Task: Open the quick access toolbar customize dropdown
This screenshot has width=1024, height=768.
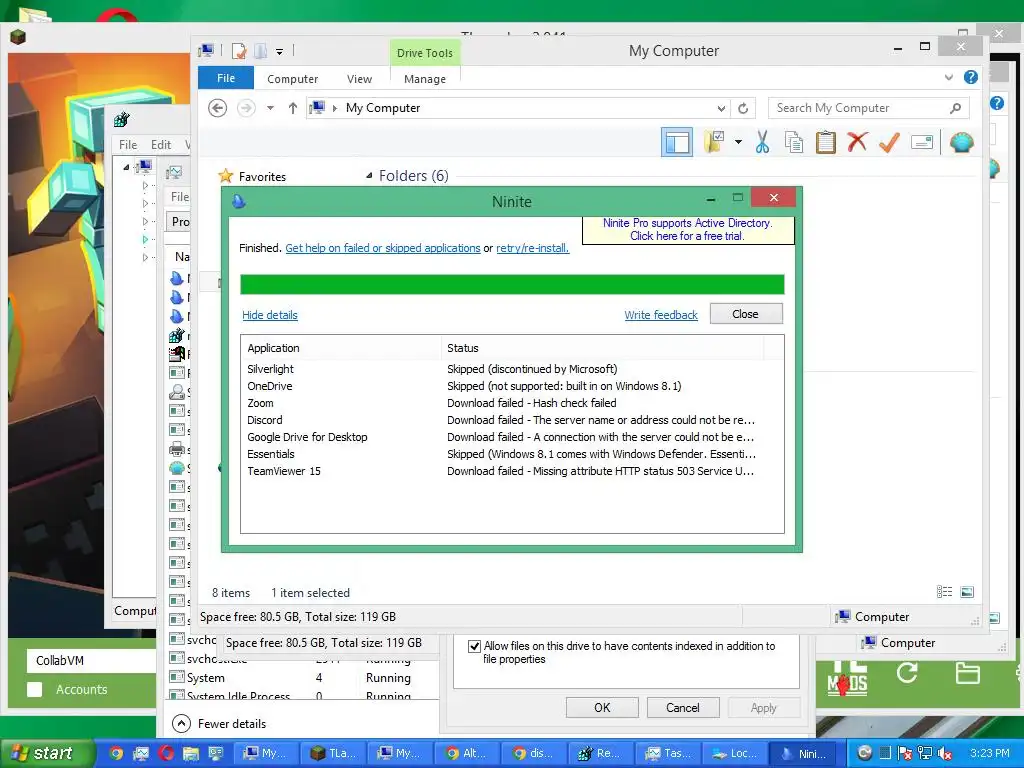Action: [279, 52]
